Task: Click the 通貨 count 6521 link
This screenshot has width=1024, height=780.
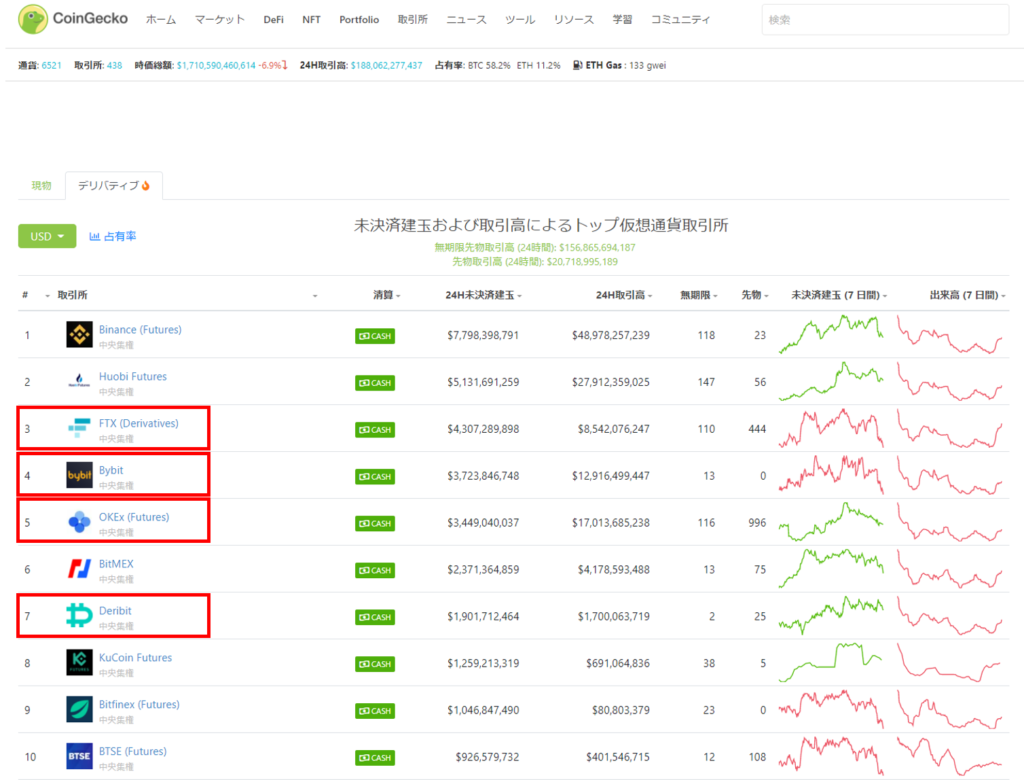Action: pyautogui.click(x=51, y=65)
